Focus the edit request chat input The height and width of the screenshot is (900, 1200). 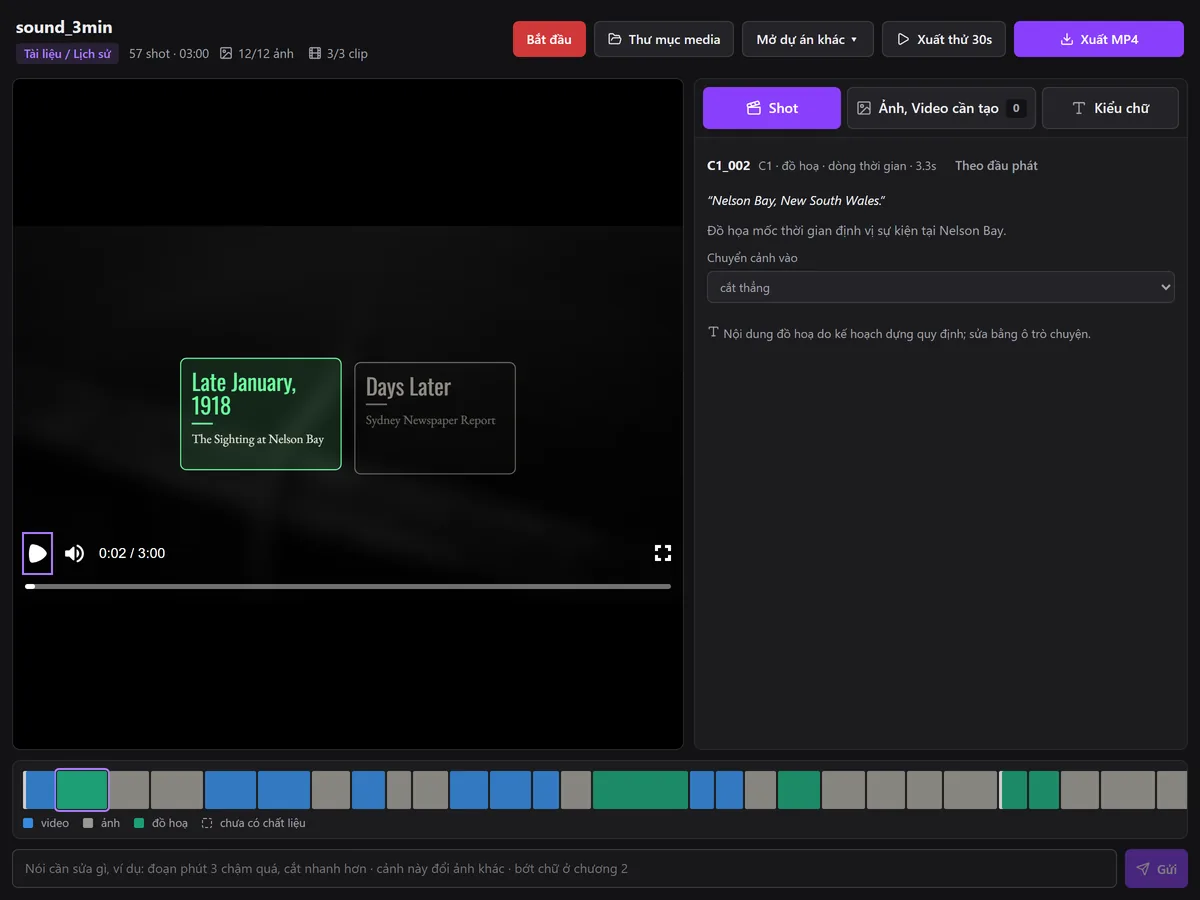(x=564, y=869)
